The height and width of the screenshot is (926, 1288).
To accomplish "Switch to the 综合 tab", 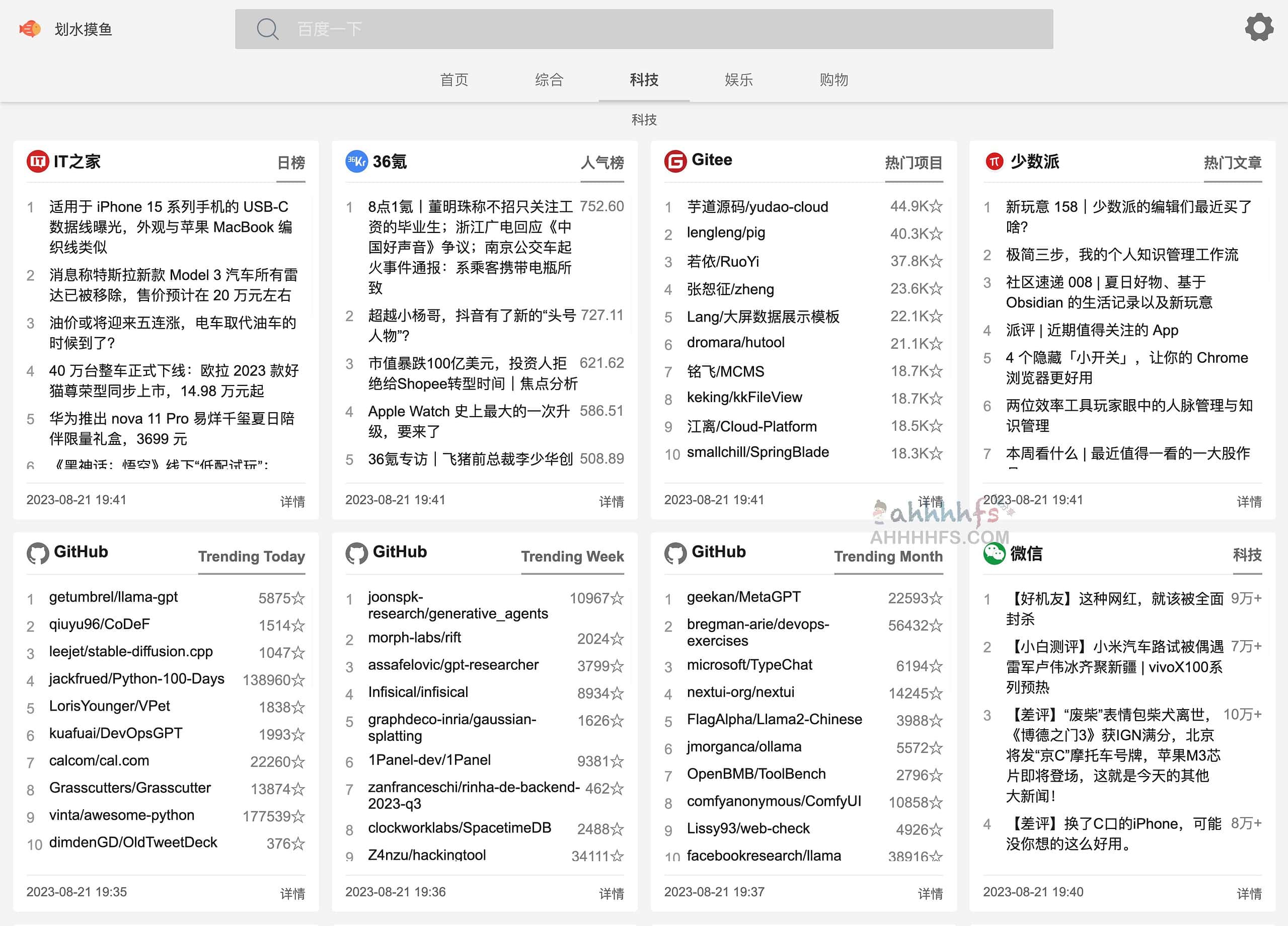I will [x=549, y=80].
